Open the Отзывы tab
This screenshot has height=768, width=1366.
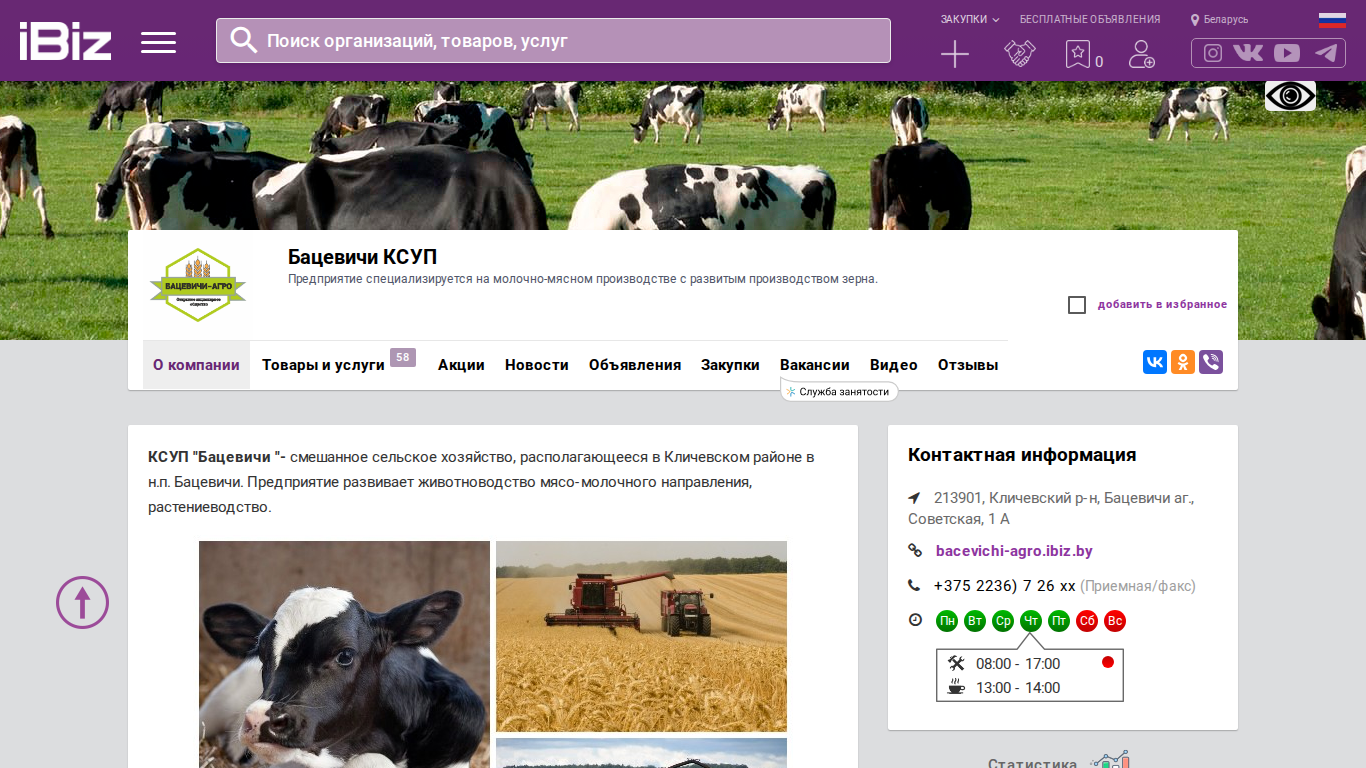968,365
